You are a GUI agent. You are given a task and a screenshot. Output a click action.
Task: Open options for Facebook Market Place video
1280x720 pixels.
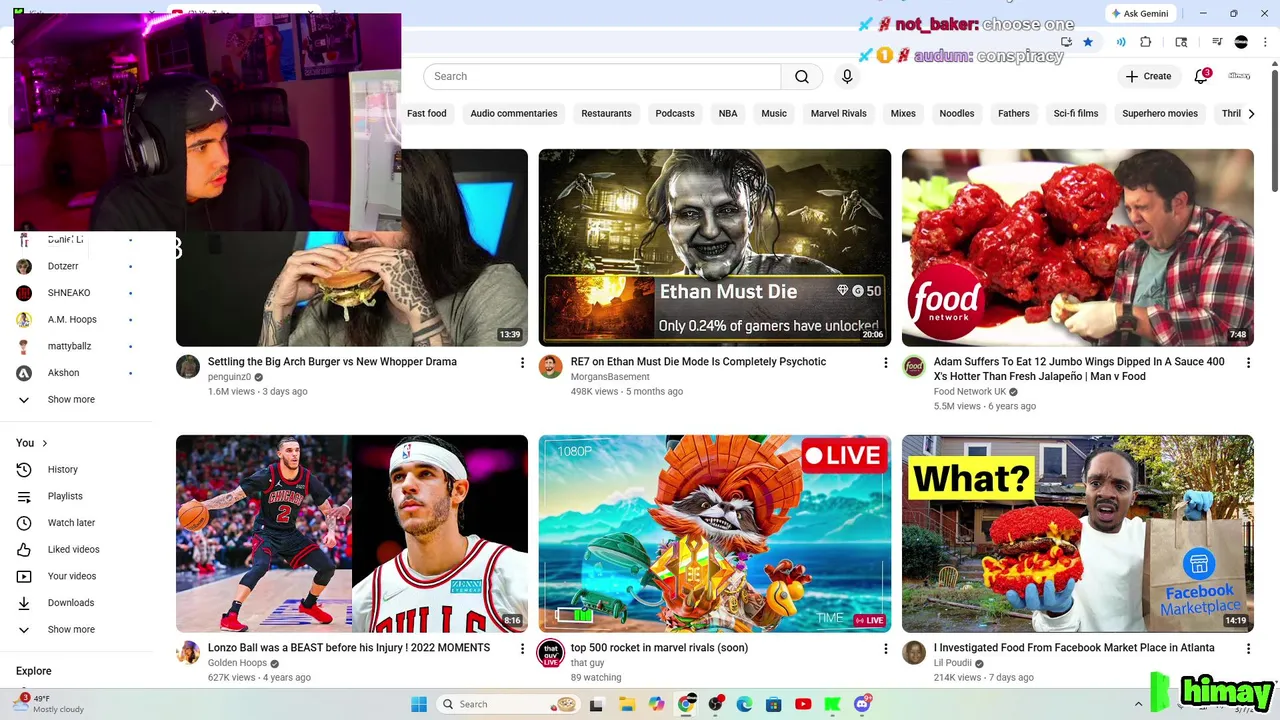coord(1248,648)
